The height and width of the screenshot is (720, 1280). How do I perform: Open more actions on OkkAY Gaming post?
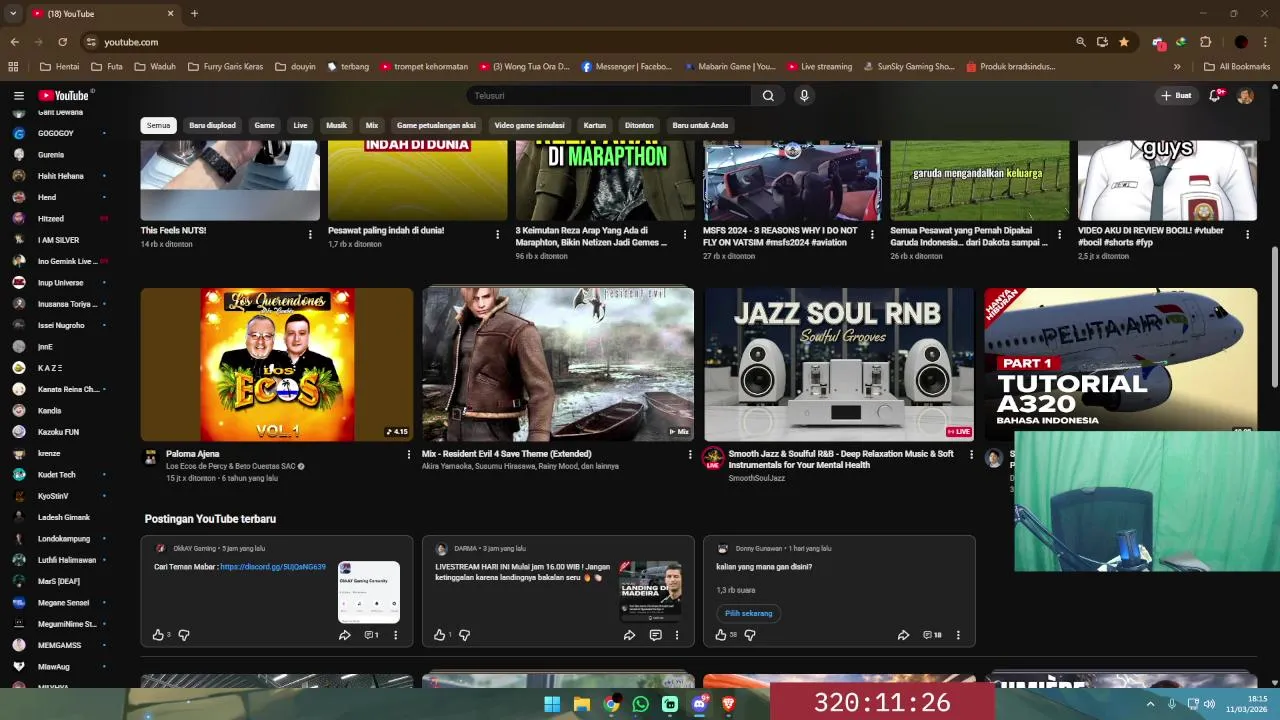pyautogui.click(x=395, y=635)
